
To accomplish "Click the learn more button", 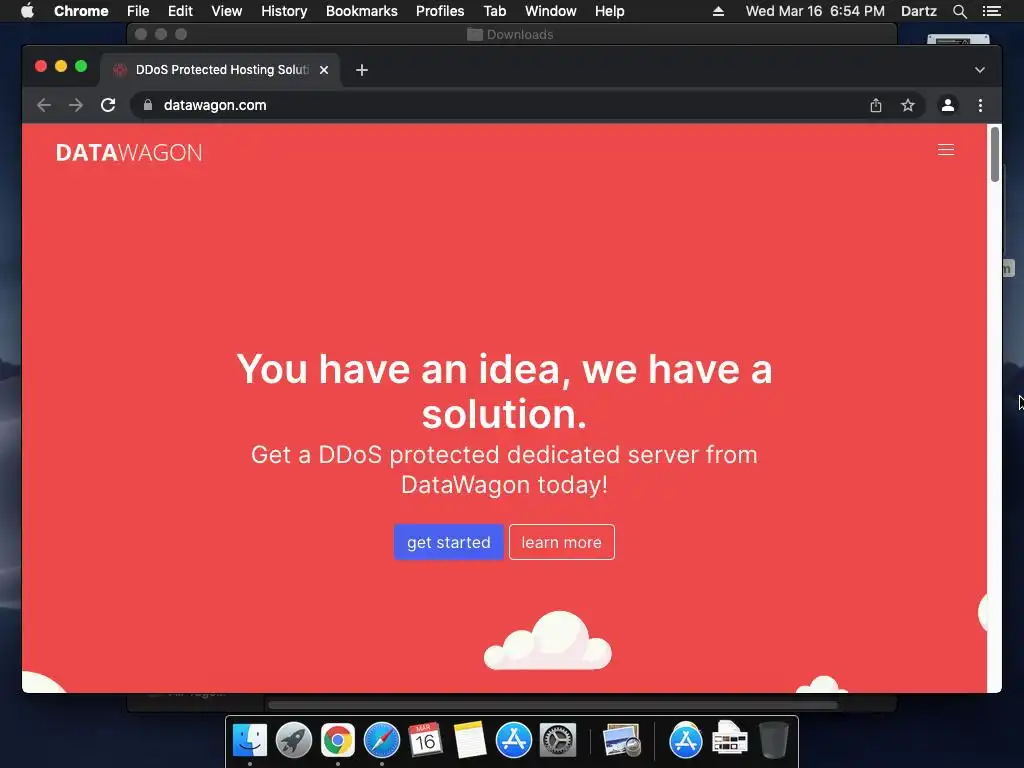I will click(562, 542).
